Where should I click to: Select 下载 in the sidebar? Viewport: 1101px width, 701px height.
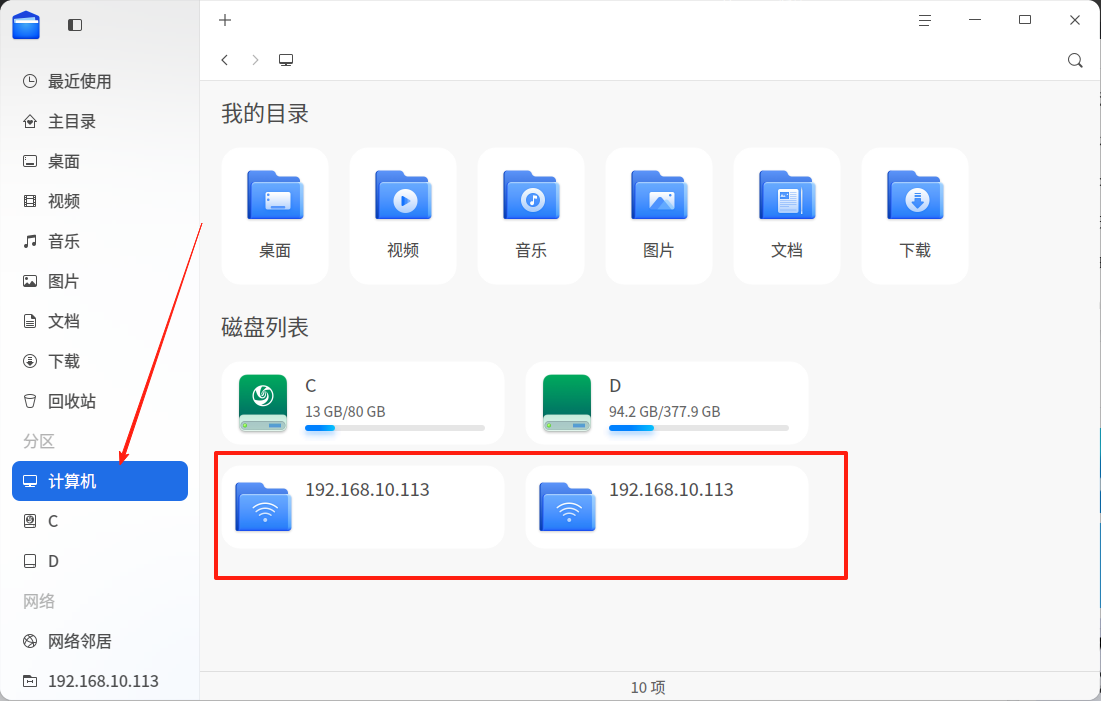coord(100,362)
